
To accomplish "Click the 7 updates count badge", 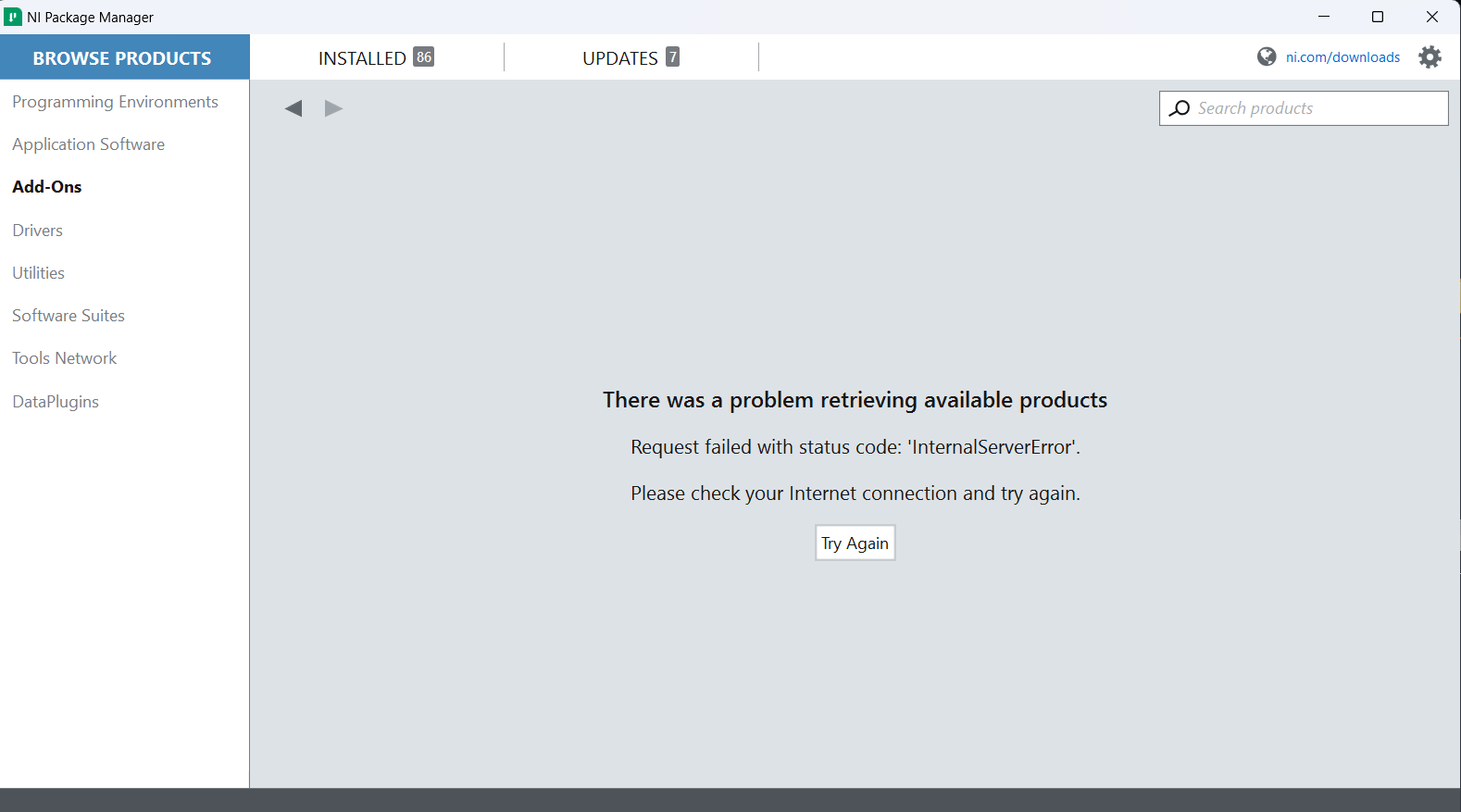I will click(x=672, y=57).
